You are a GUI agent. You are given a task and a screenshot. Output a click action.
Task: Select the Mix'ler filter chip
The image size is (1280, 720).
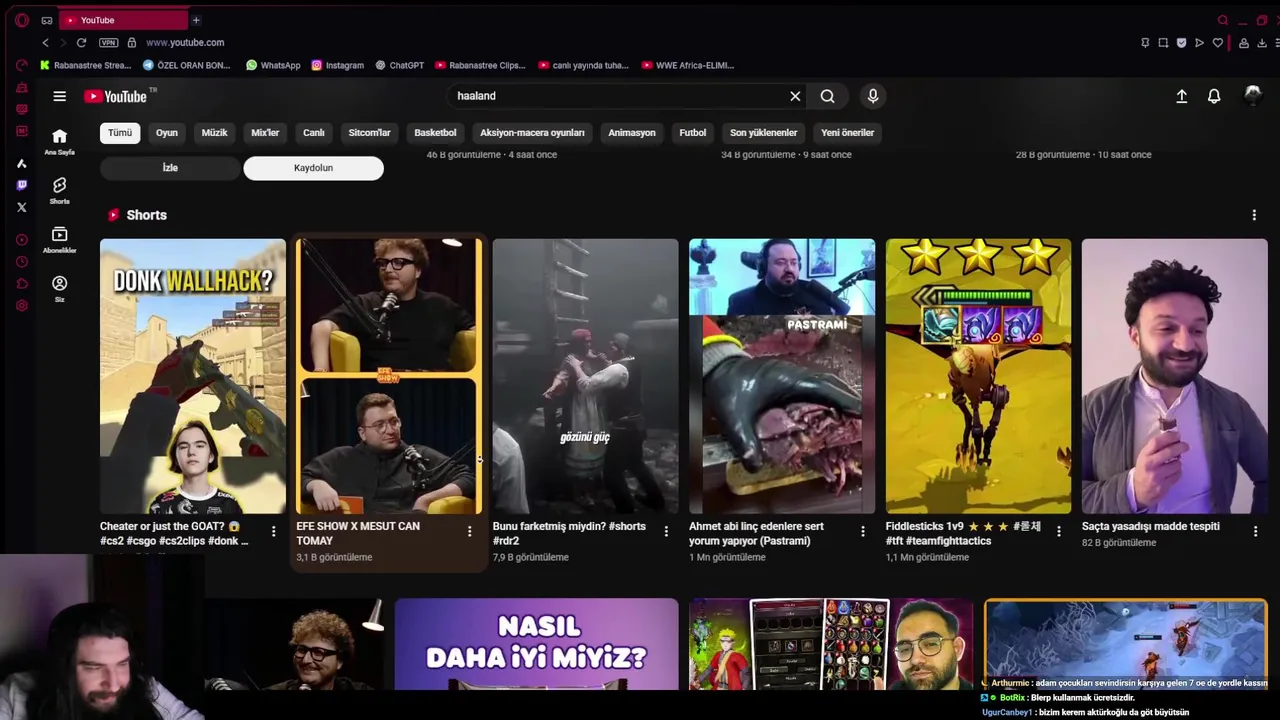265,133
